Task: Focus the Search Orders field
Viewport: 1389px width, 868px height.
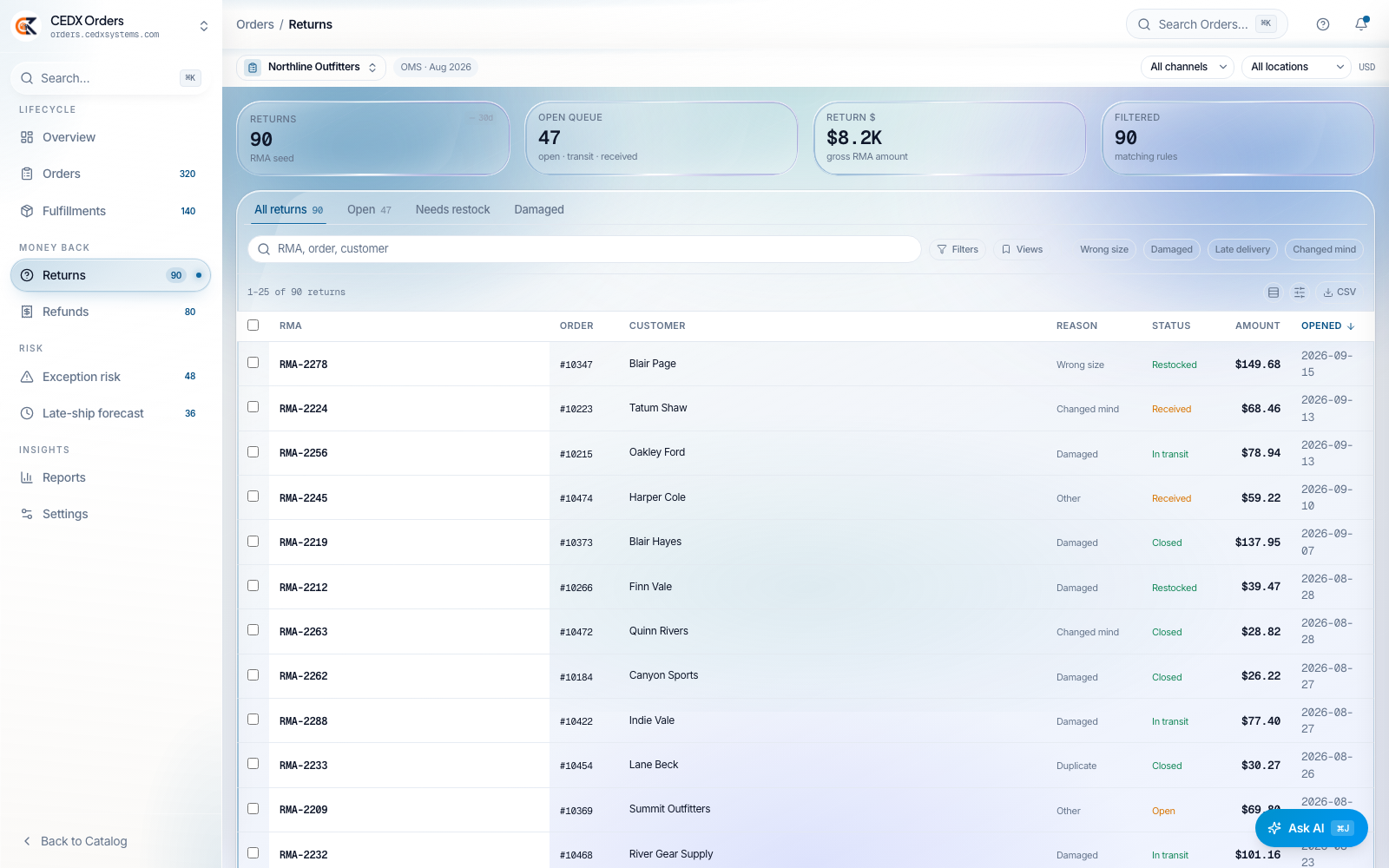Action: [1207, 24]
